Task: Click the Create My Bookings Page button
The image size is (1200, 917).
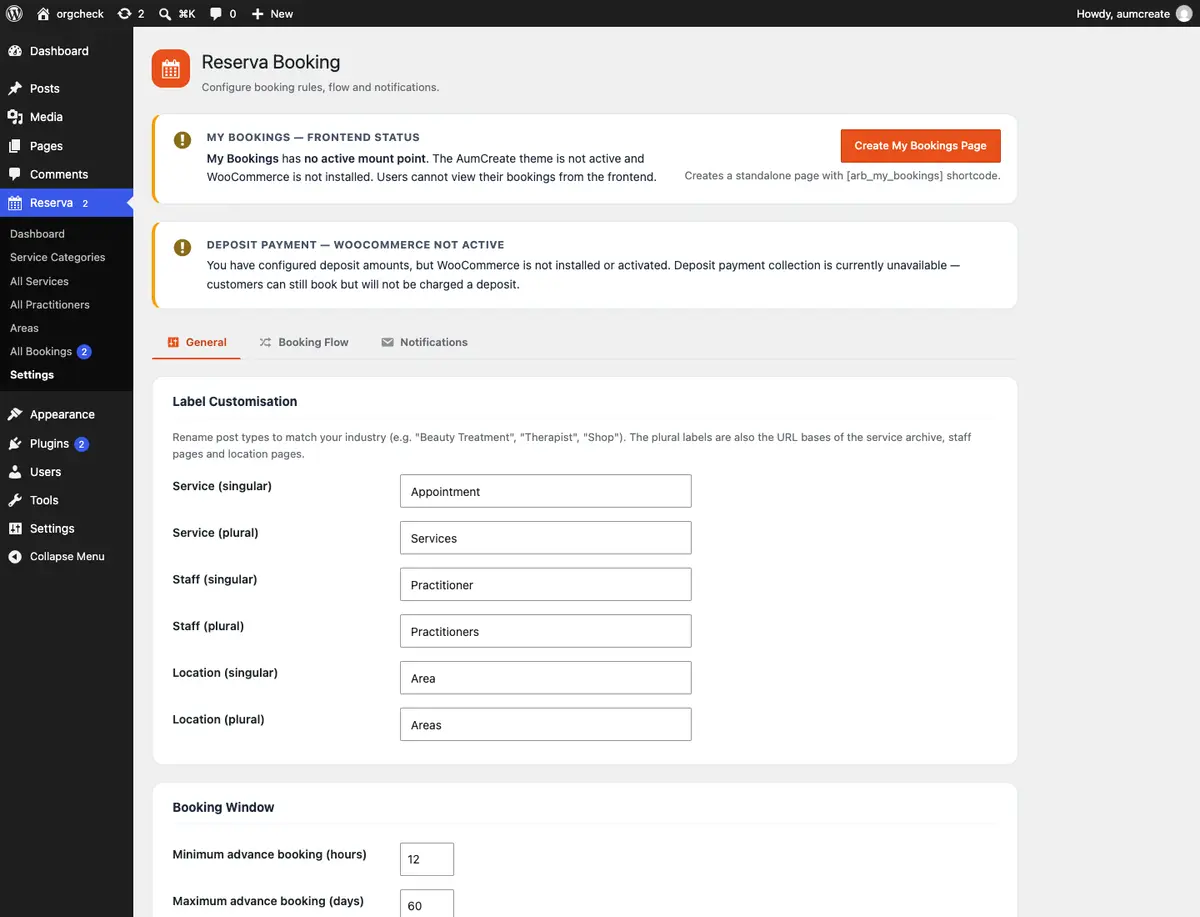Action: click(920, 145)
